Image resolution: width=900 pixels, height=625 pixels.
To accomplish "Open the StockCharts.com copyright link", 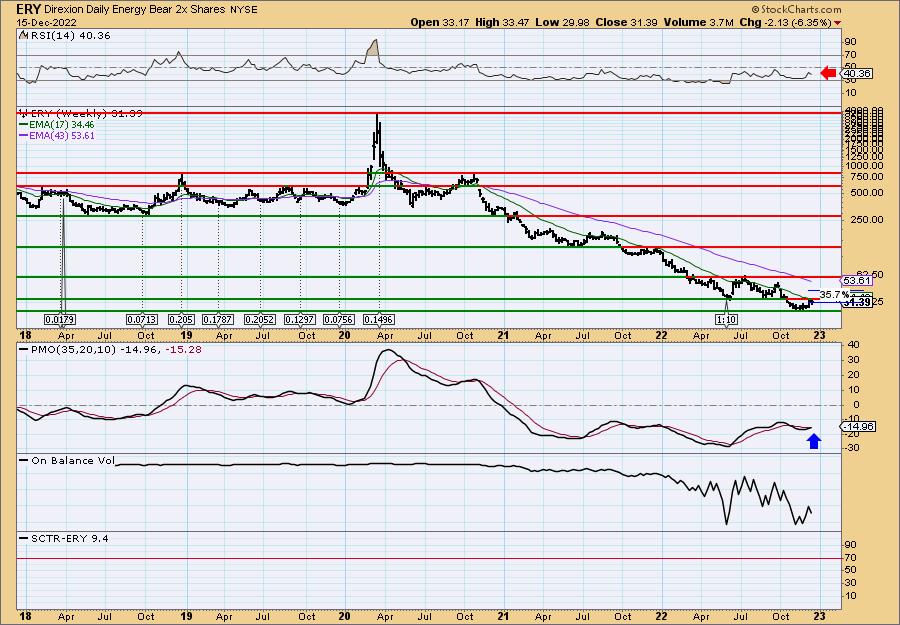I will pyautogui.click(x=796, y=9).
